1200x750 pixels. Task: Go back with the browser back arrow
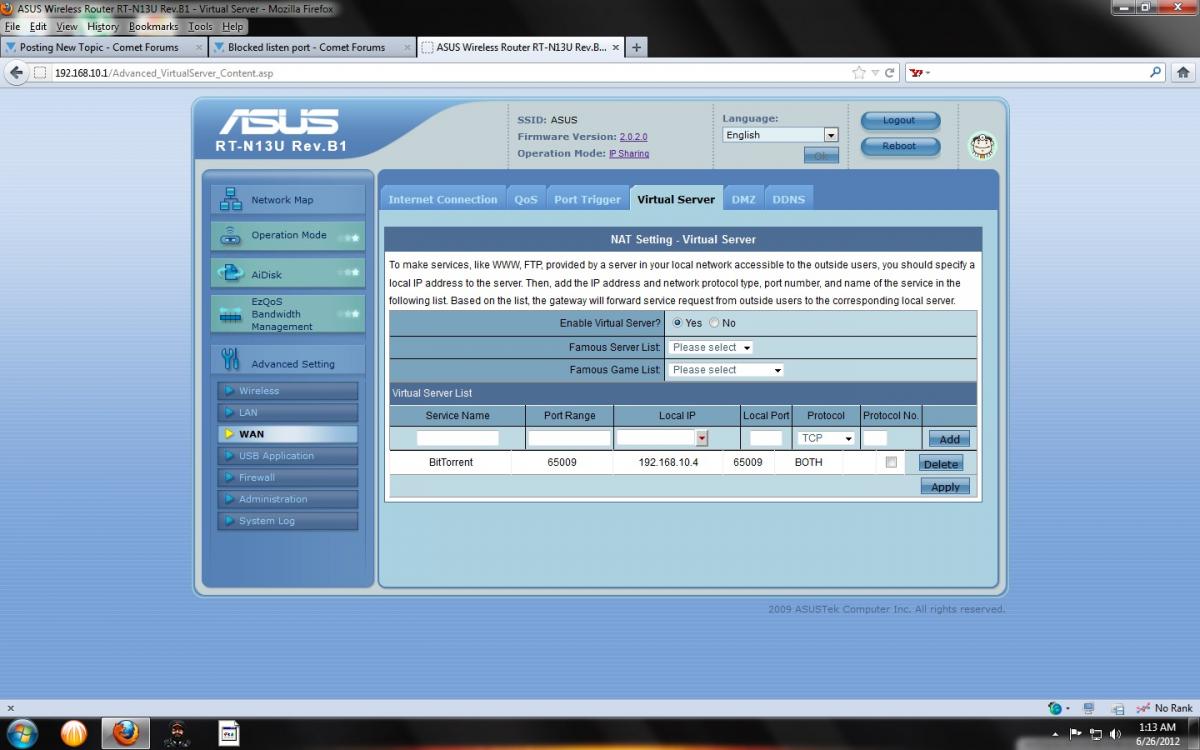tap(16, 72)
